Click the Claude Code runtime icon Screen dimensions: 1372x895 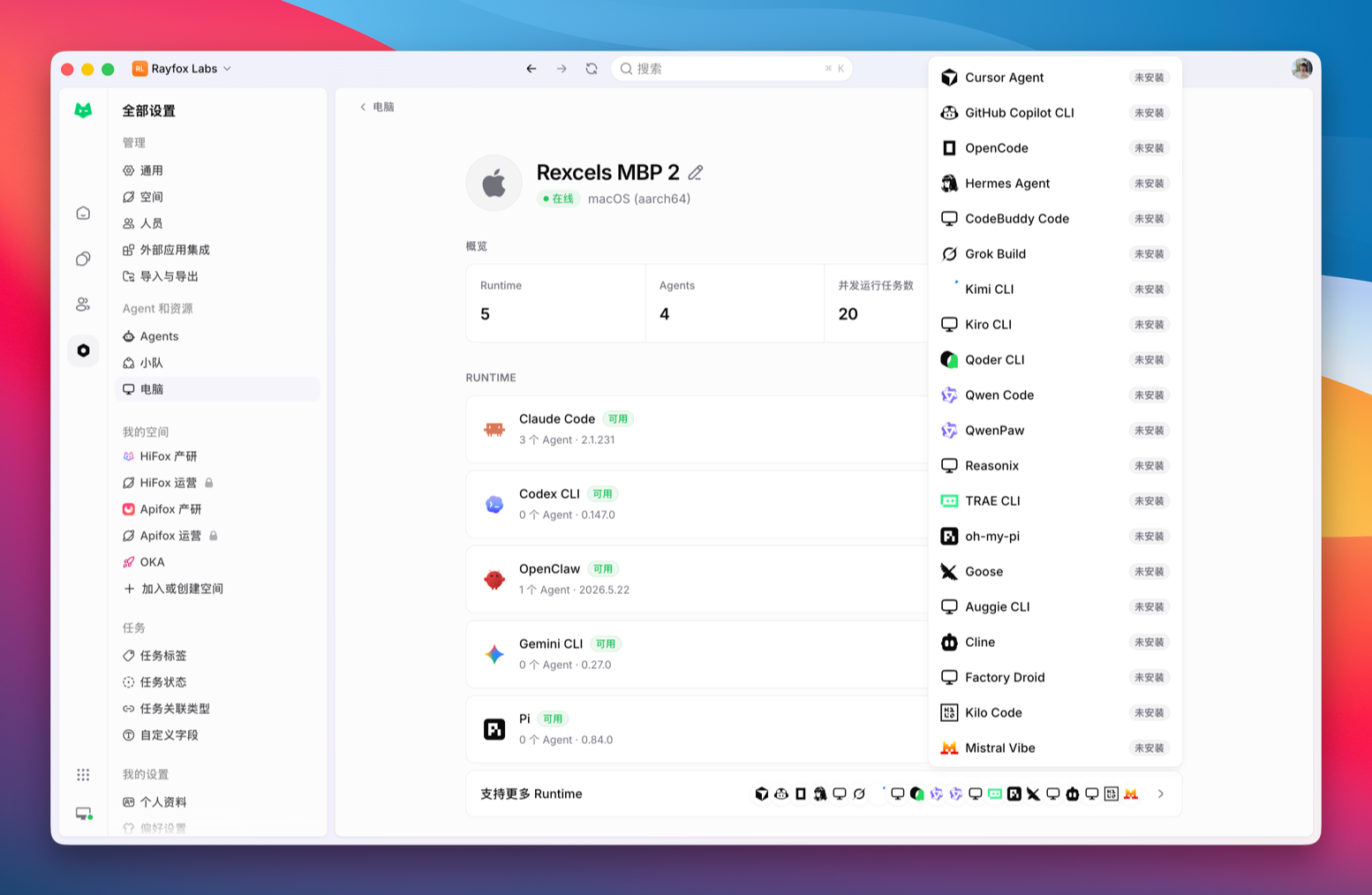(x=494, y=429)
